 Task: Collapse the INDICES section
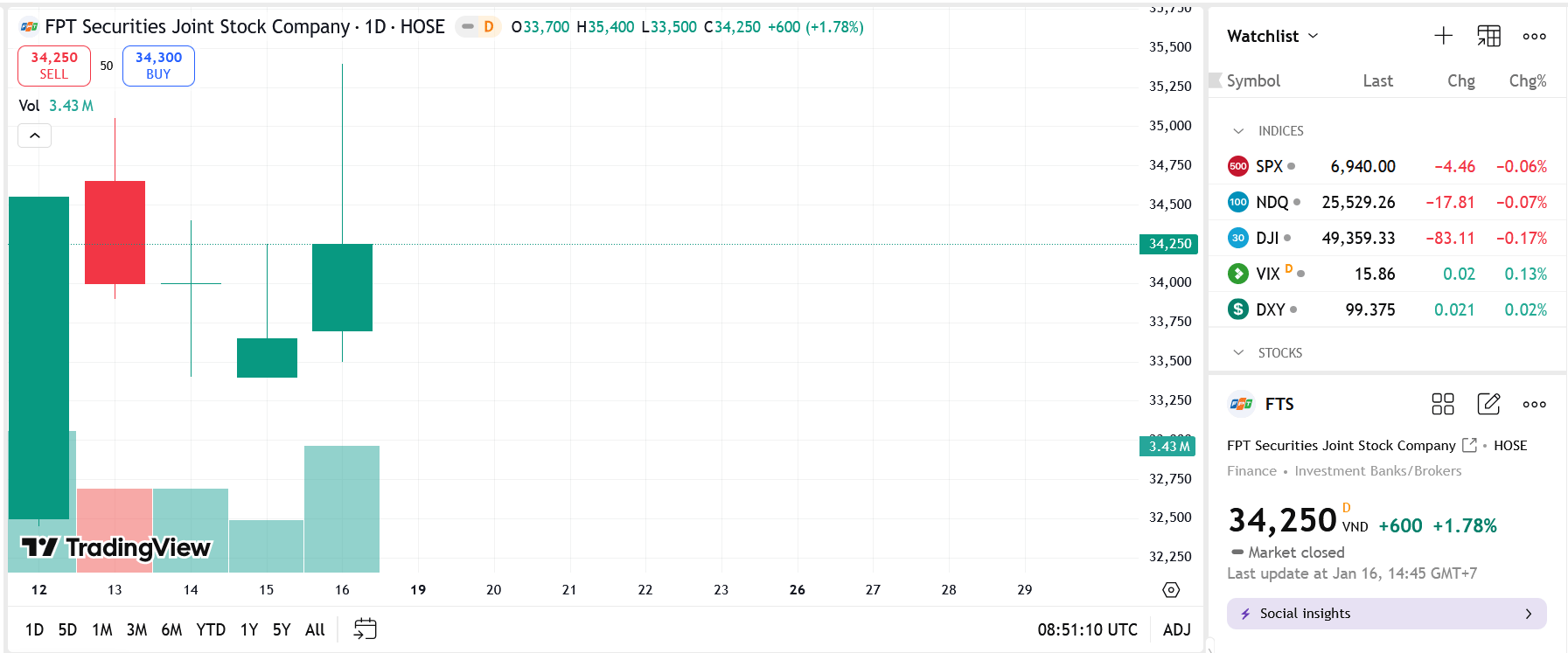coord(1238,131)
